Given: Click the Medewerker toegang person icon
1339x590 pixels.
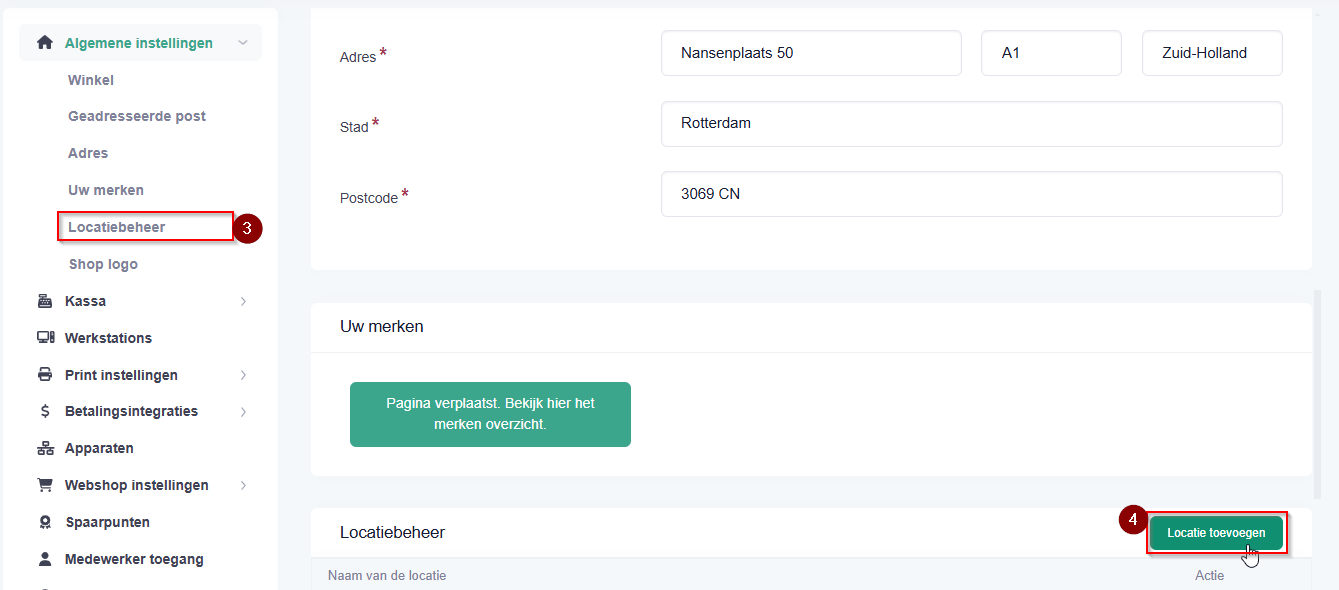Looking at the screenshot, I should pos(45,559).
